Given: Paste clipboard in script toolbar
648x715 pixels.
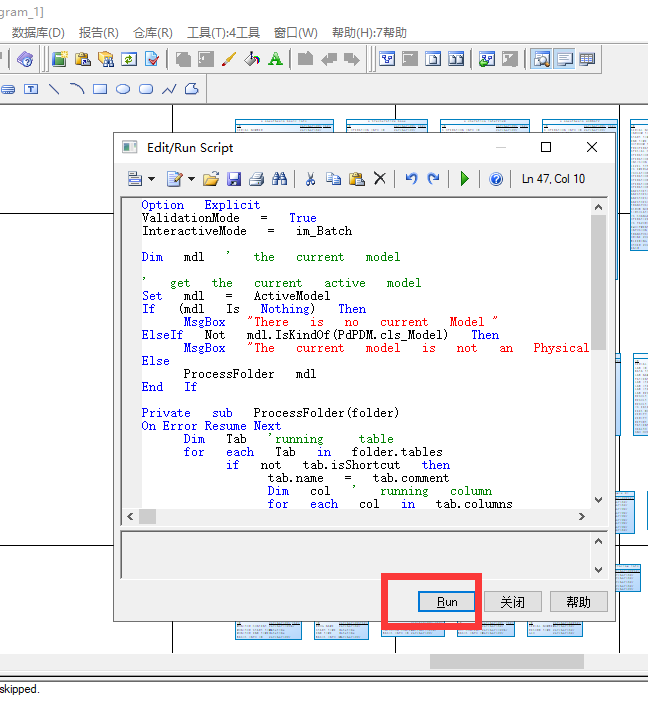Looking at the screenshot, I should 357,179.
